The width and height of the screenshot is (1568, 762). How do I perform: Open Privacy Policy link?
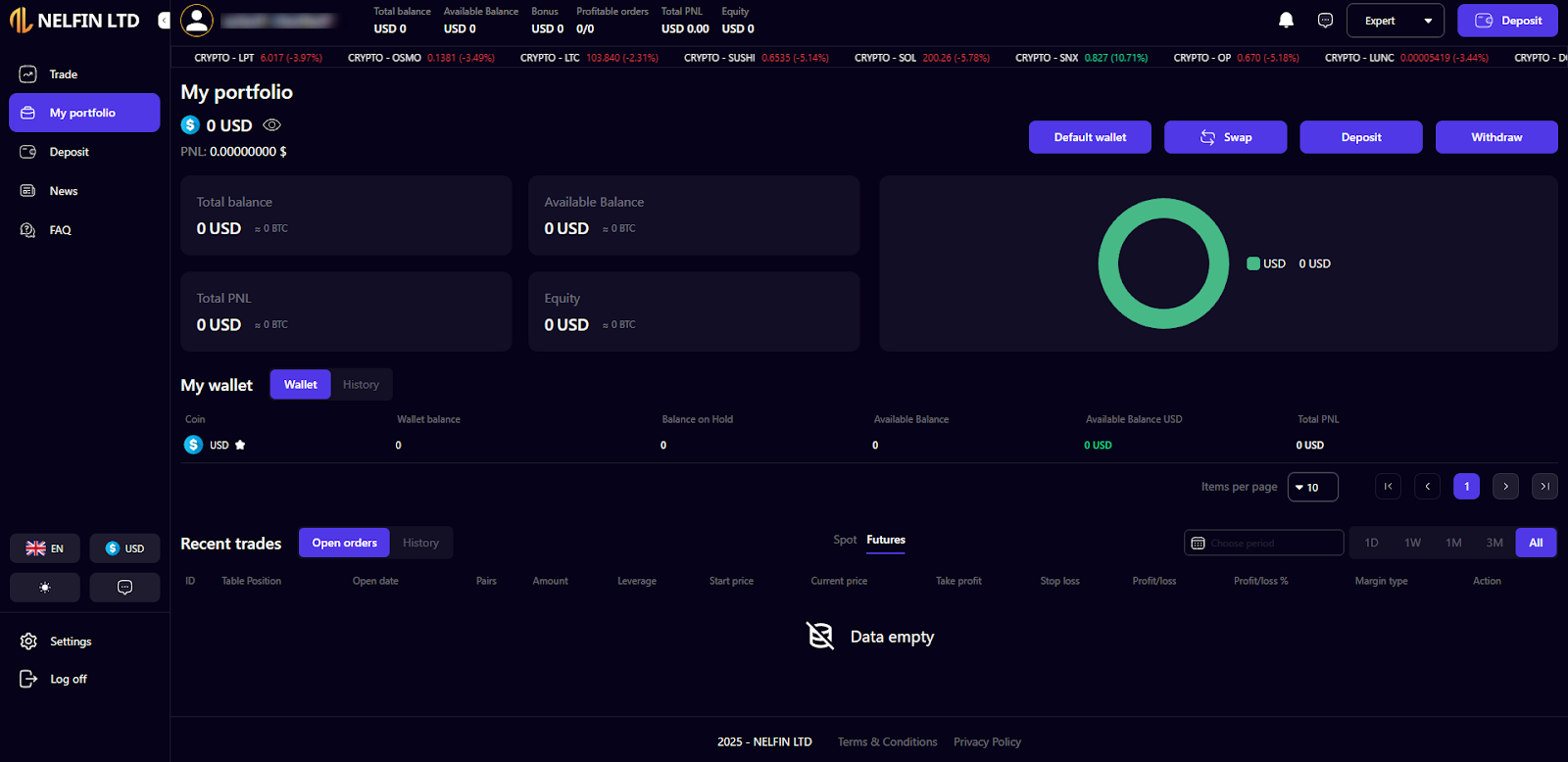pyautogui.click(x=987, y=742)
